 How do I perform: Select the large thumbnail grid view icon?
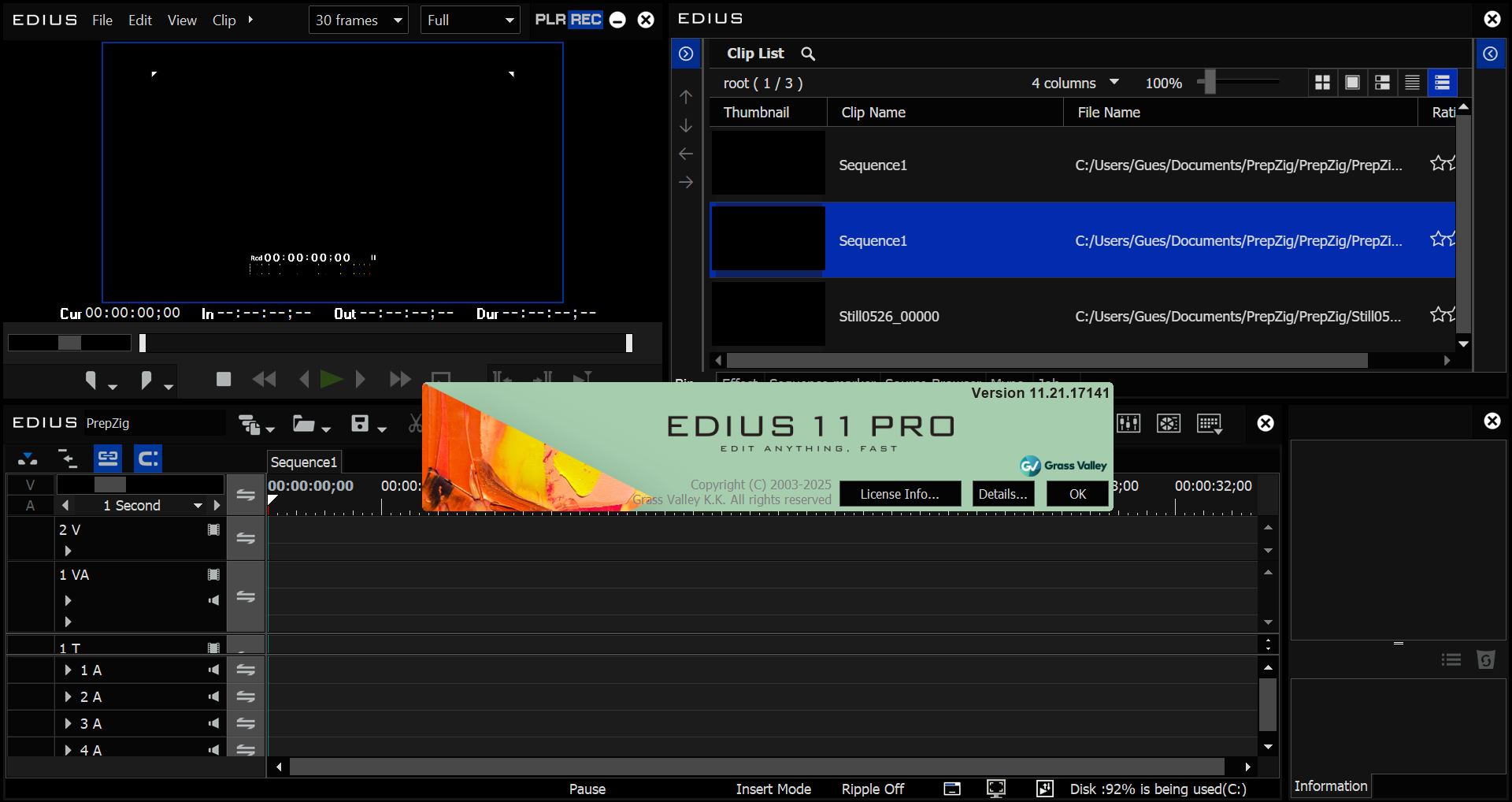[x=1323, y=83]
